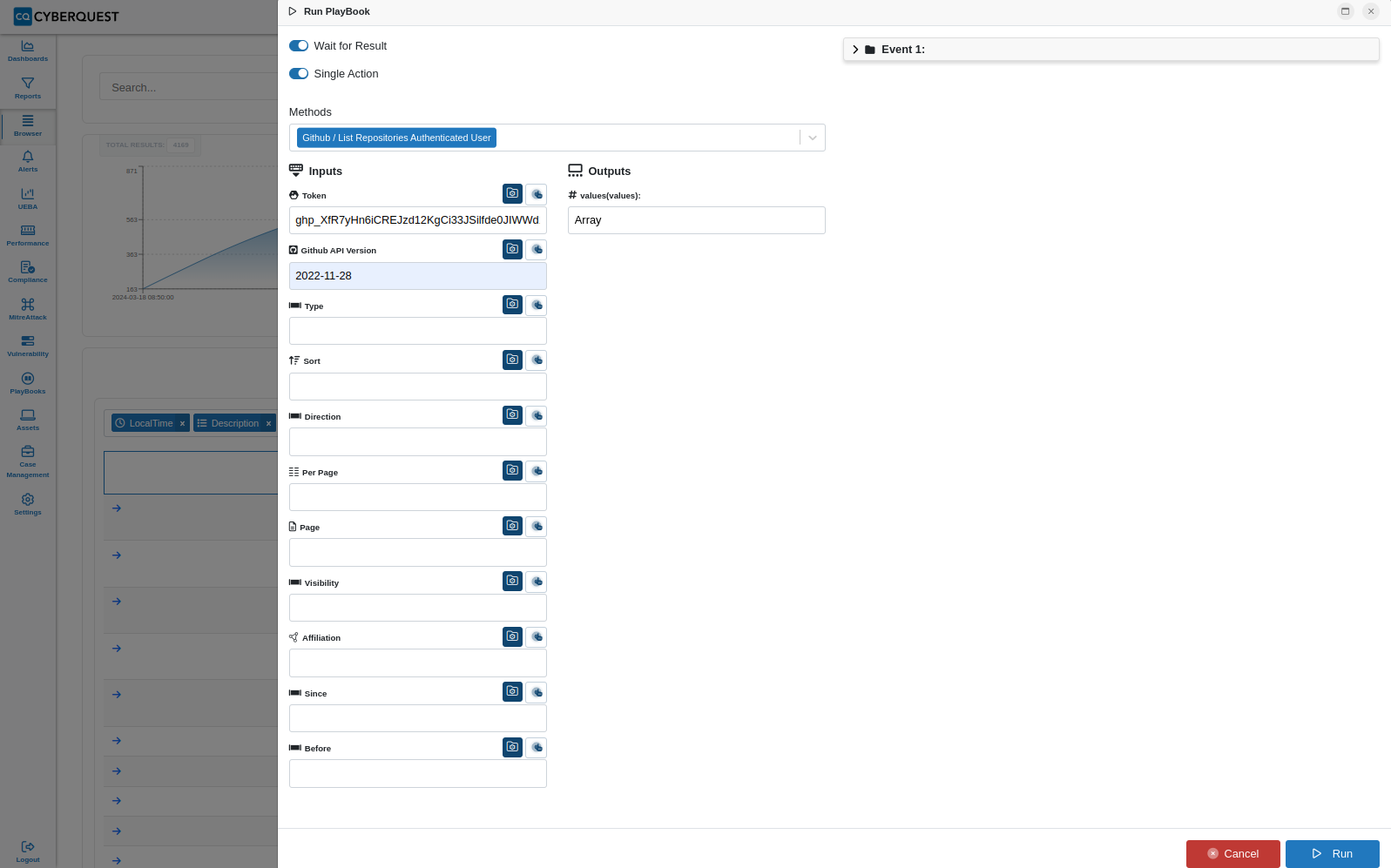Screen dimensions: 1391x868
Task: Click the Visibility input field
Action: click(x=418, y=608)
